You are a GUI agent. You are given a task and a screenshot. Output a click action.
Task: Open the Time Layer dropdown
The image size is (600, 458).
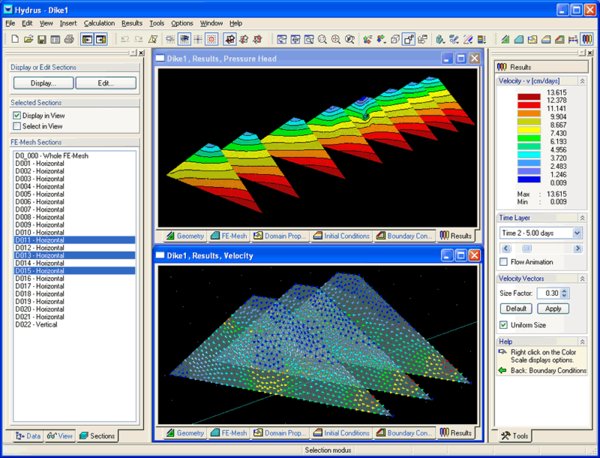577,232
